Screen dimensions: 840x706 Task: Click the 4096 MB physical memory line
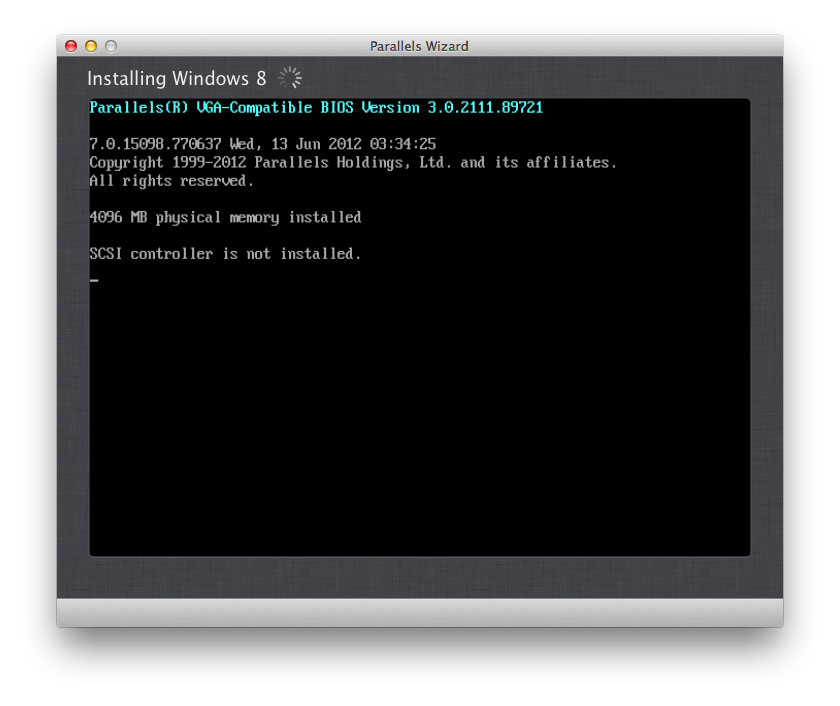click(x=225, y=217)
